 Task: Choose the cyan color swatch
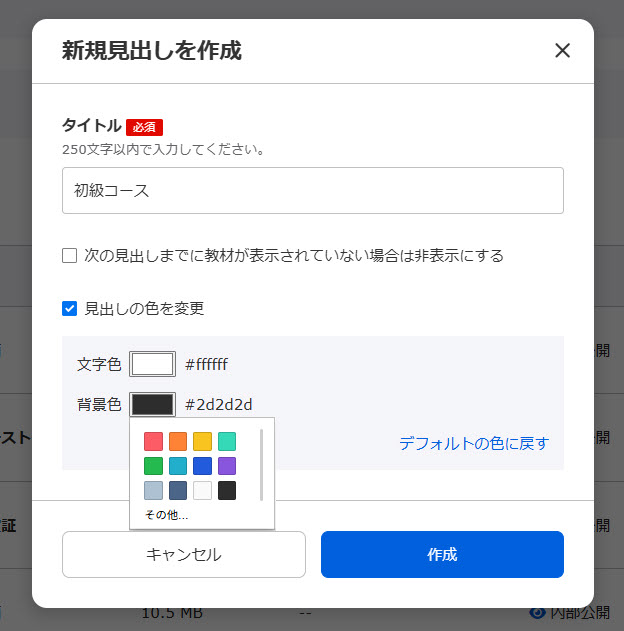tap(178, 466)
